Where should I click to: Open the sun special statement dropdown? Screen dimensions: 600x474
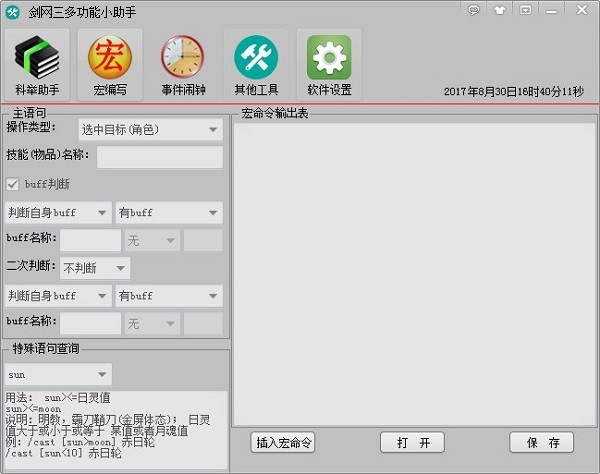click(x=58, y=374)
